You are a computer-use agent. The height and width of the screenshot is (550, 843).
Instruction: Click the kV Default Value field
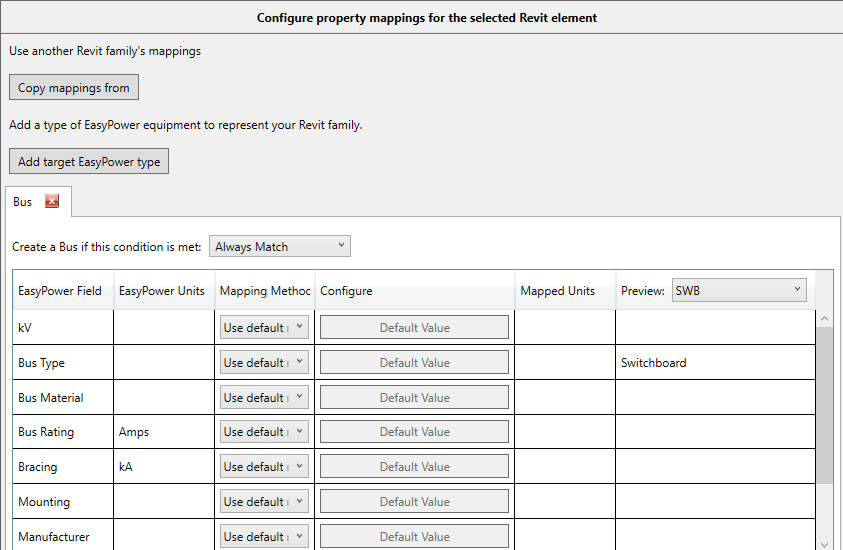click(x=414, y=328)
